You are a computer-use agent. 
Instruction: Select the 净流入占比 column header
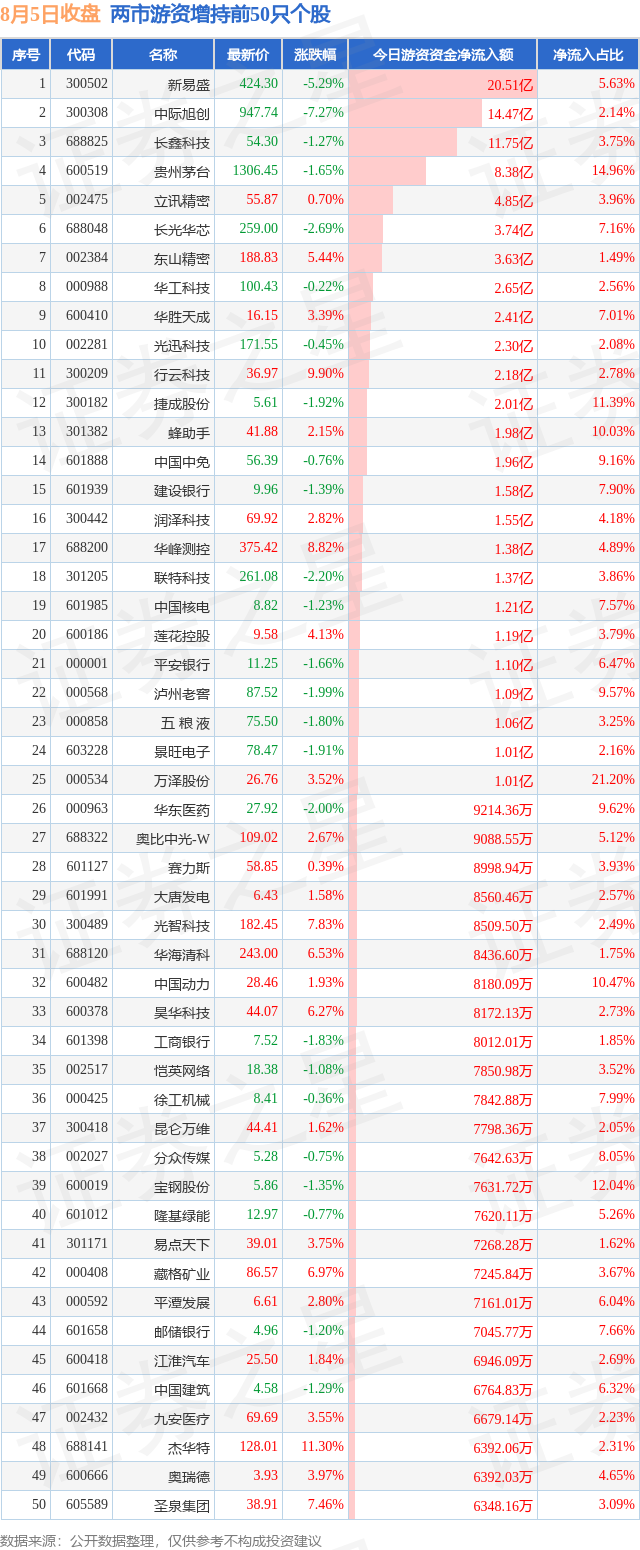(588, 55)
